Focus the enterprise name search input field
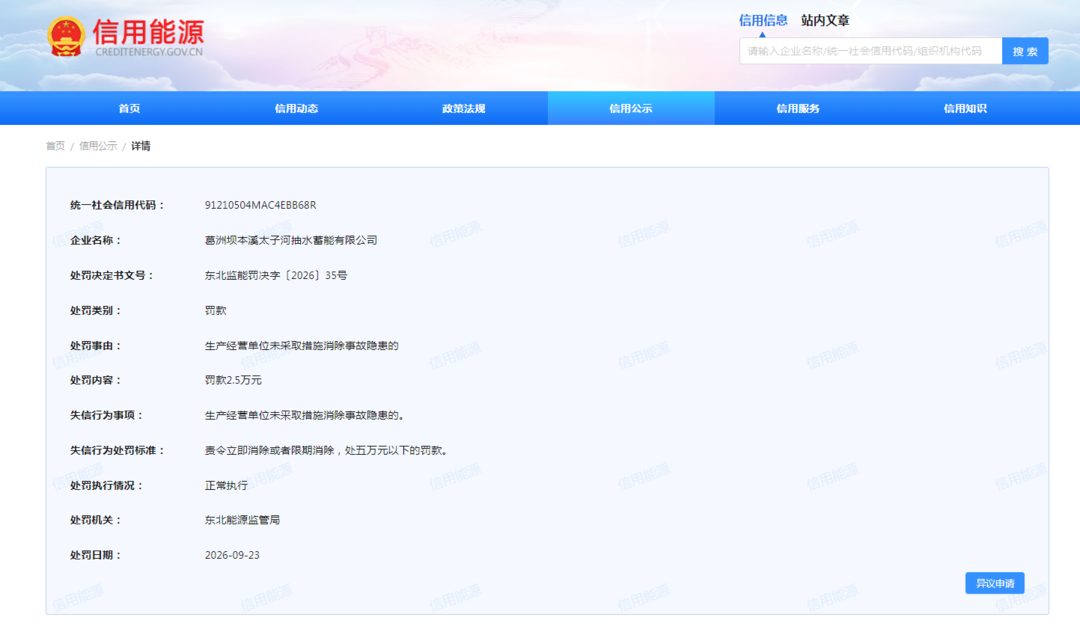Viewport: 1080px width, 632px height. [x=871, y=51]
